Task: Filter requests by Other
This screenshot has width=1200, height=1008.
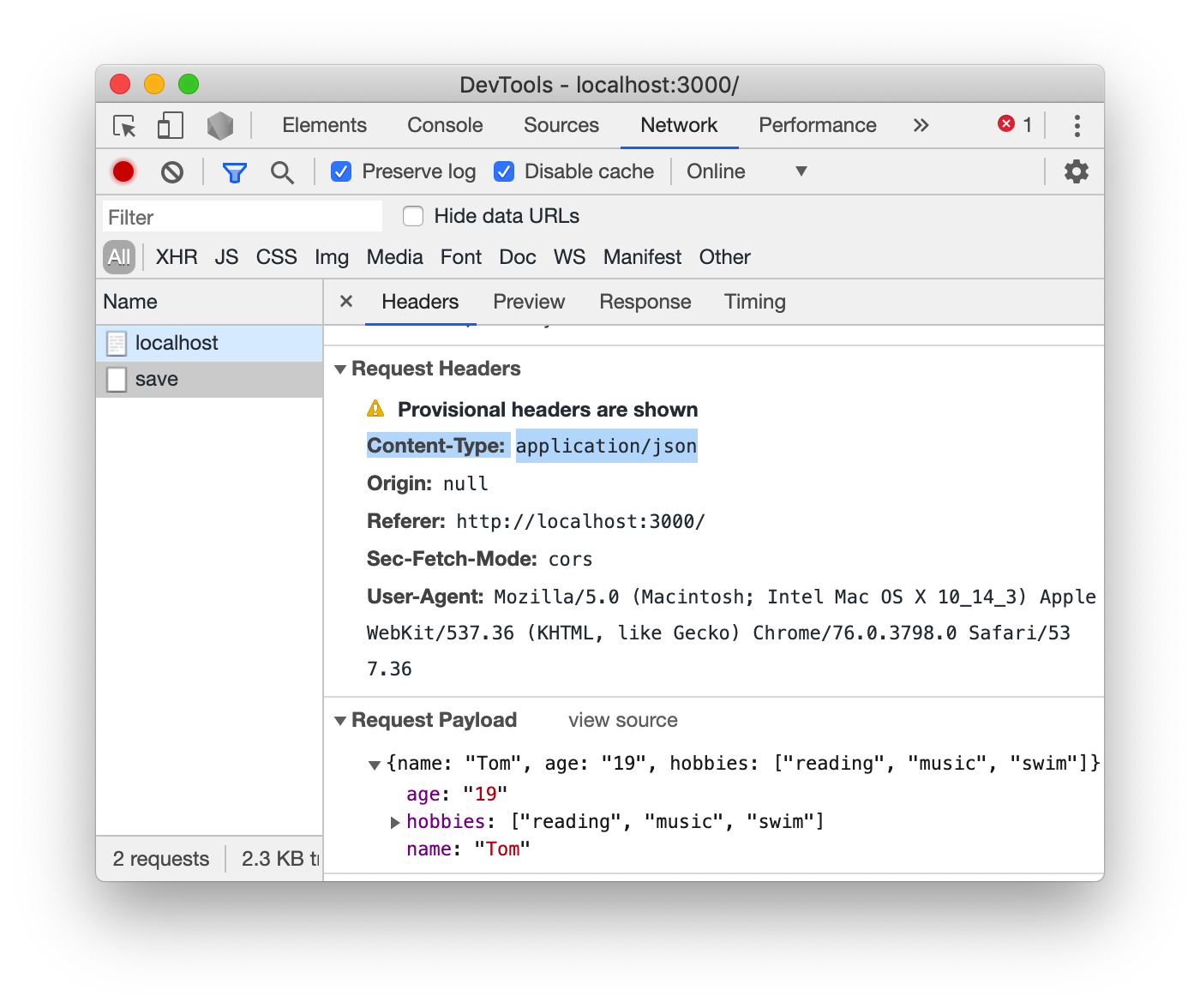Action: (725, 257)
